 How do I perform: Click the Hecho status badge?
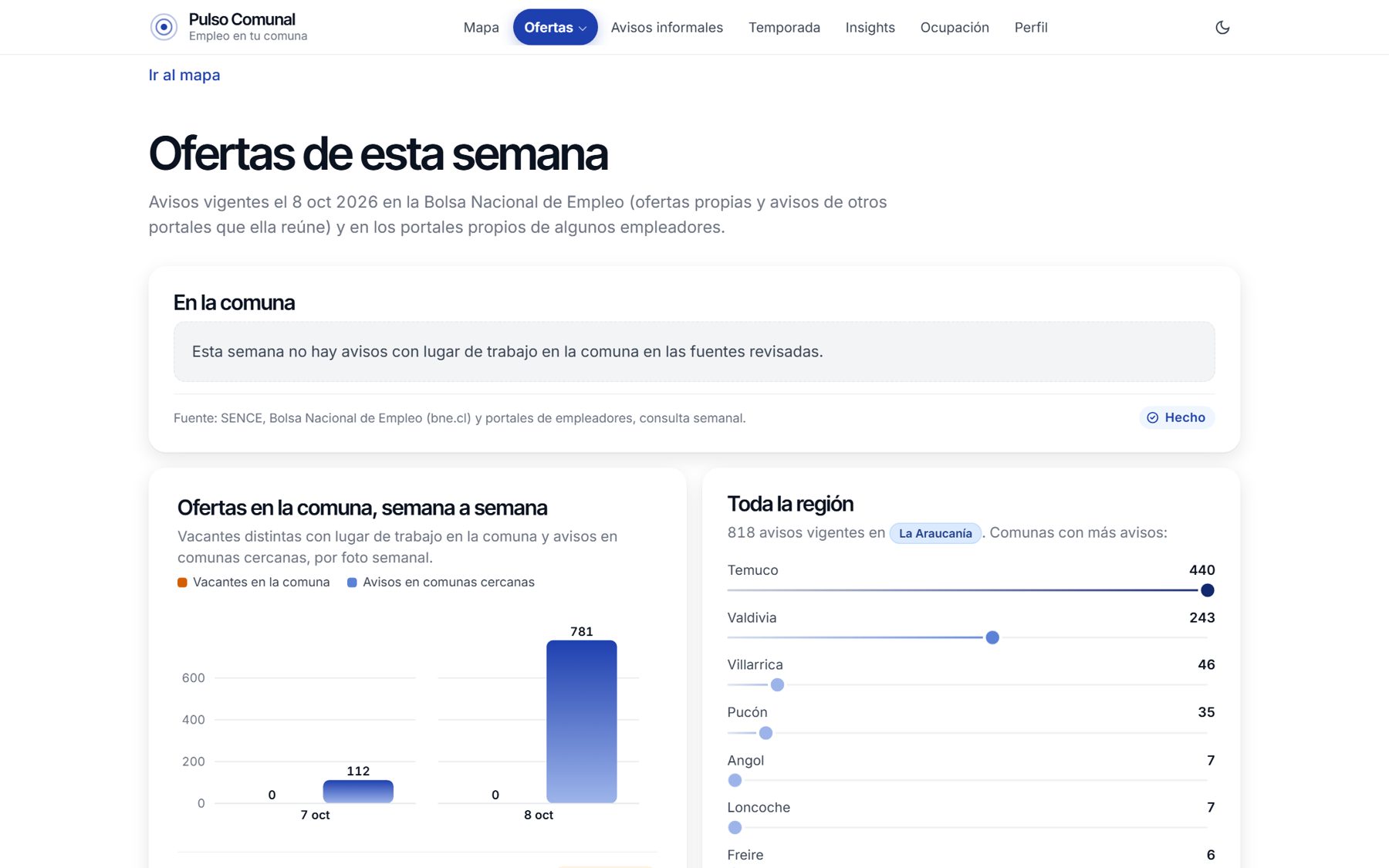pyautogui.click(x=1177, y=417)
